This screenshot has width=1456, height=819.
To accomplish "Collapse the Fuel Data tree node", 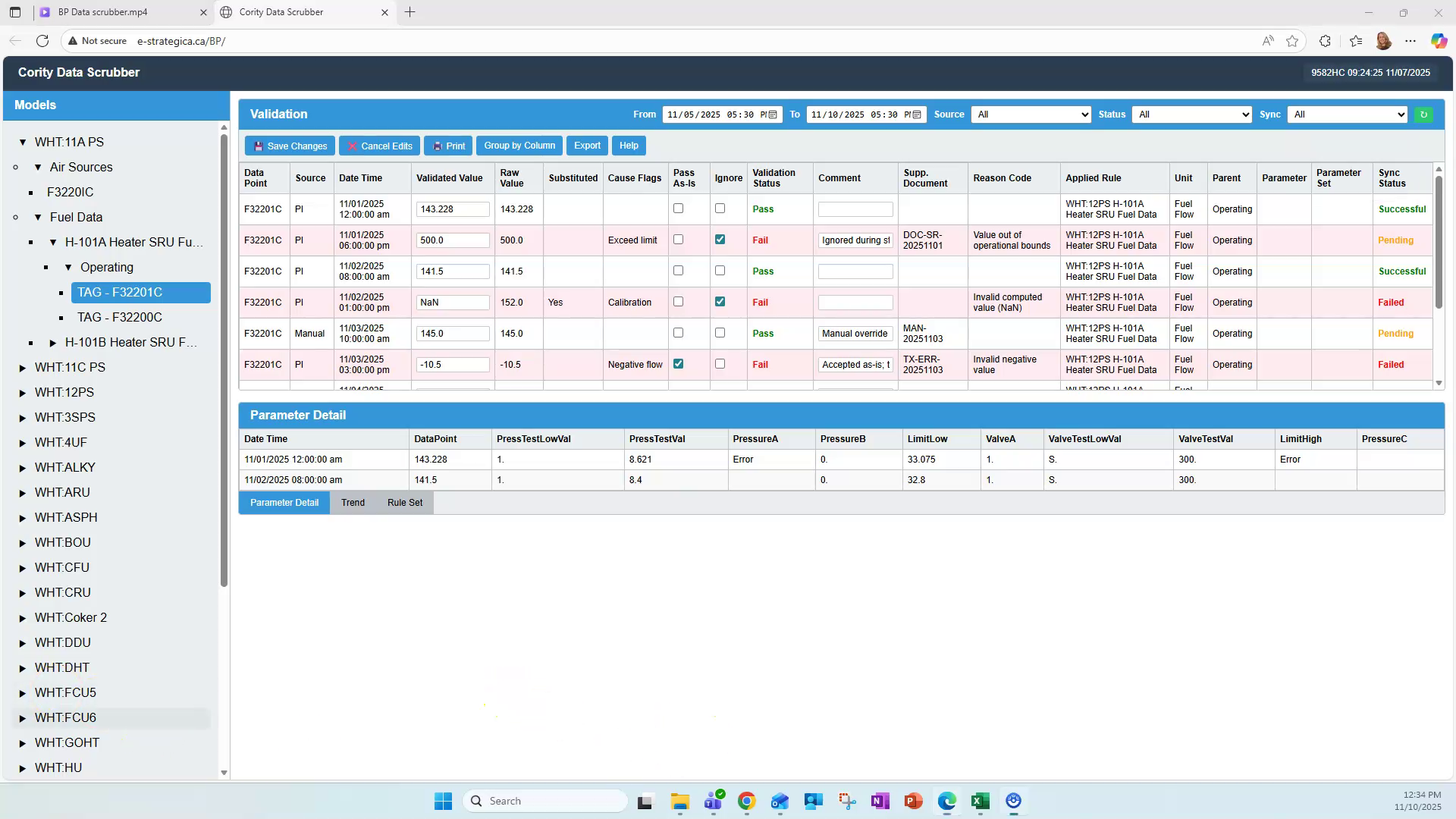I will tap(38, 218).
